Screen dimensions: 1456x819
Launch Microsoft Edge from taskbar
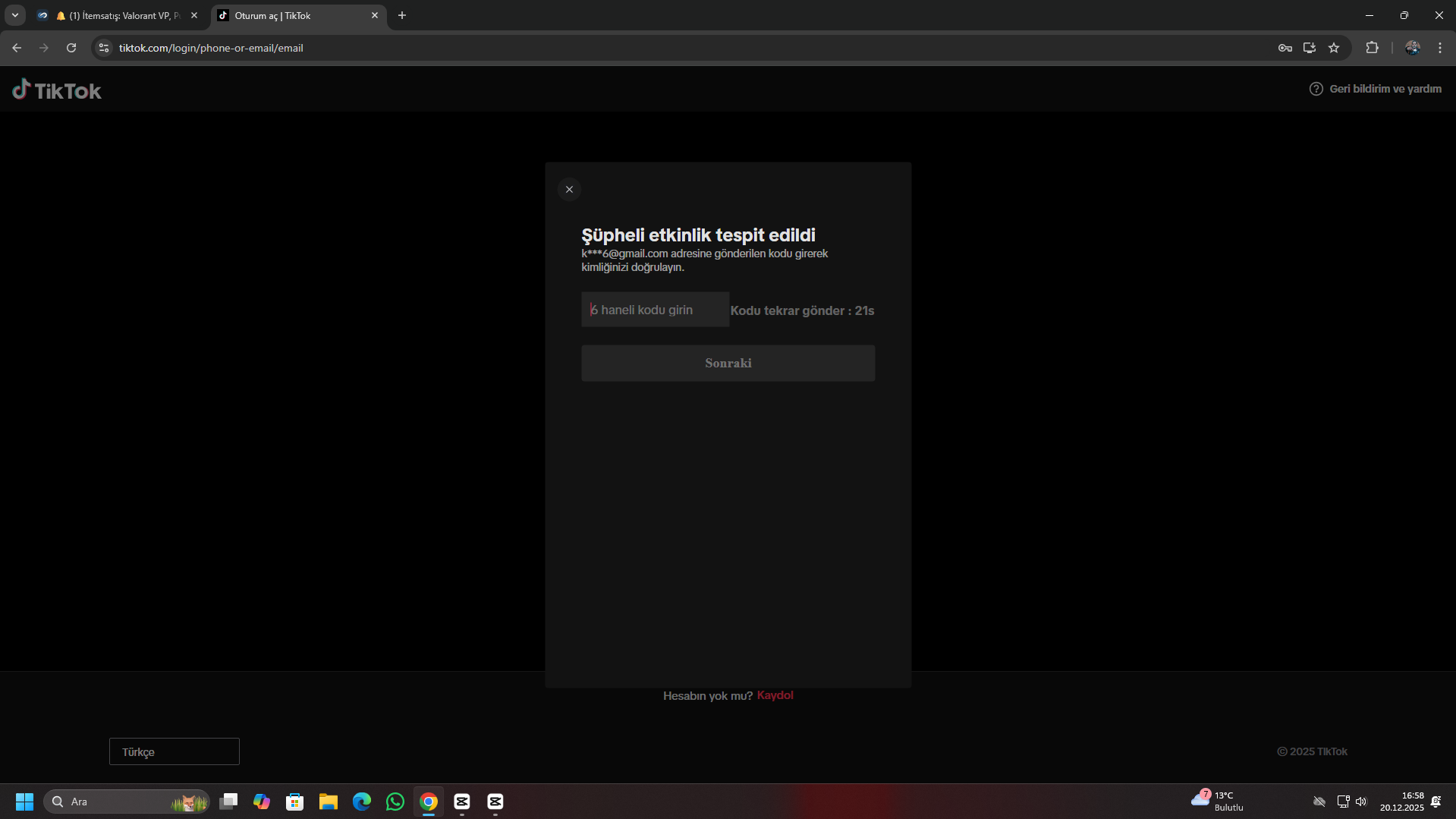(362, 802)
